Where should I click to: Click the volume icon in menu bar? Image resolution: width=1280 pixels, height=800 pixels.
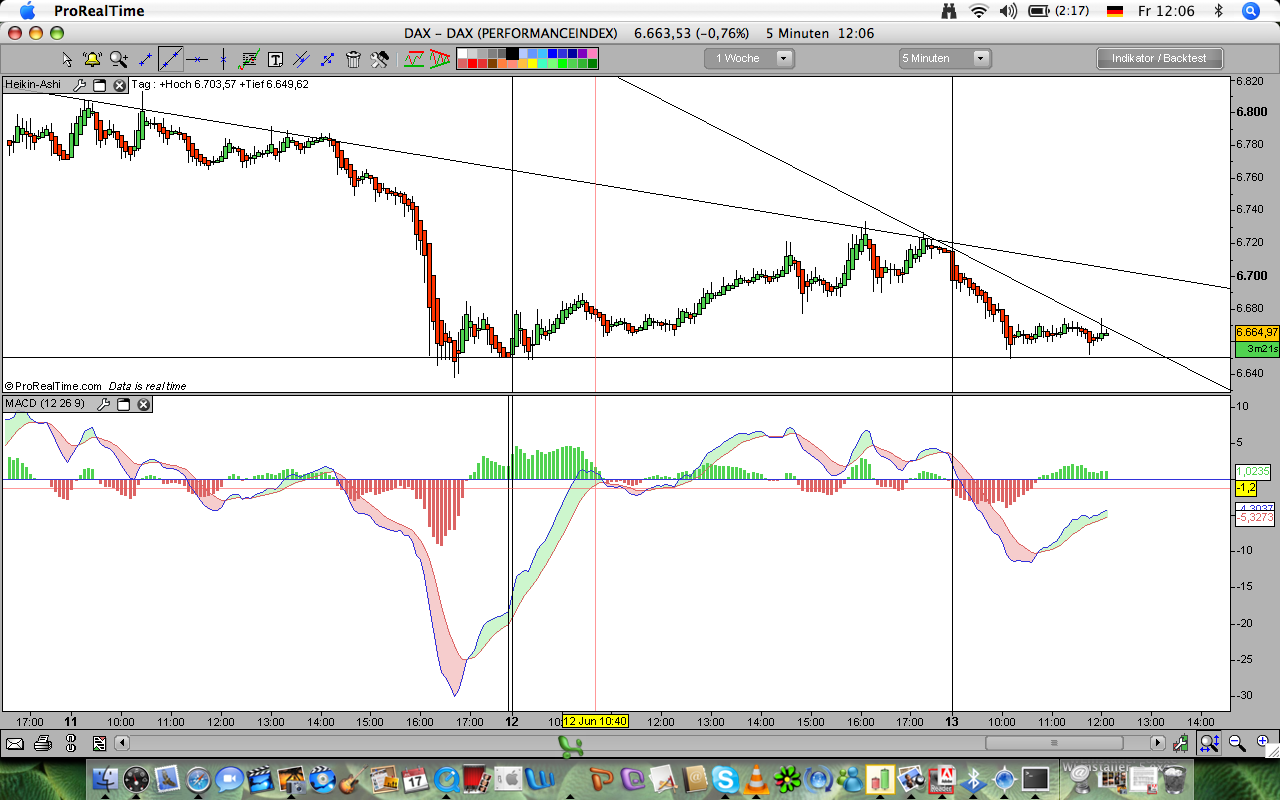tap(1008, 11)
